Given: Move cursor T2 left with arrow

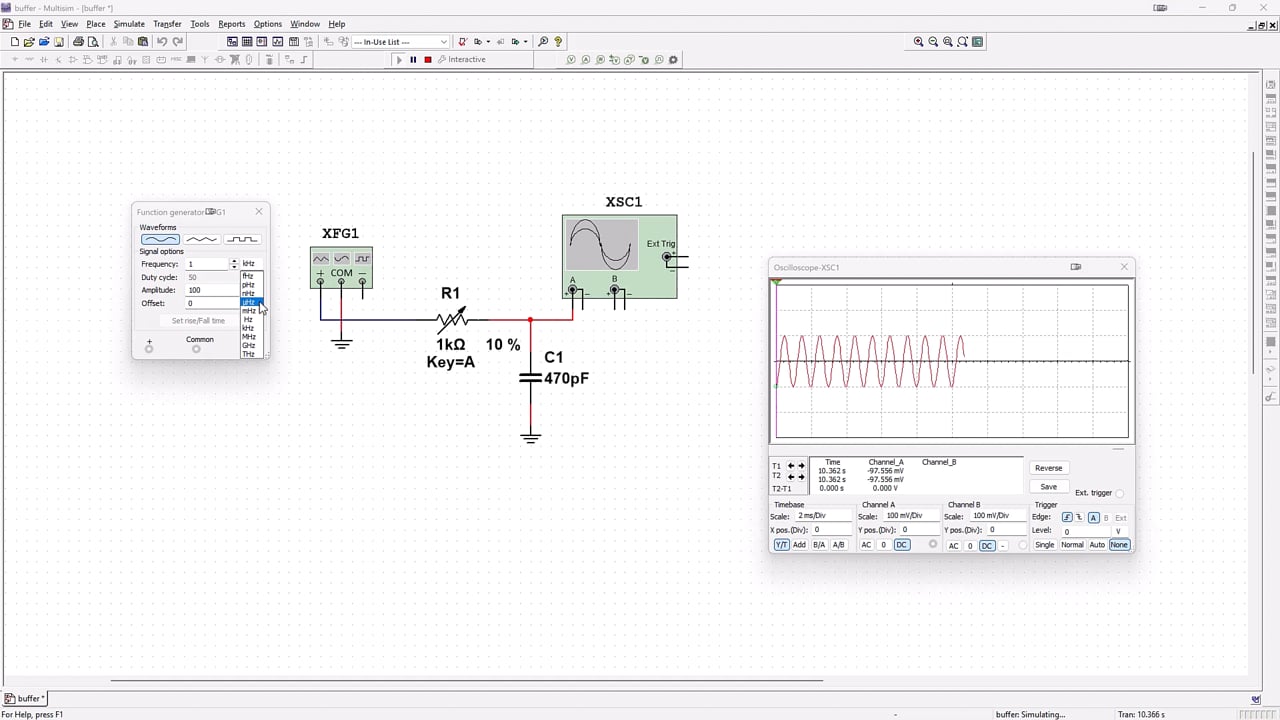Looking at the screenshot, I should click(791, 477).
